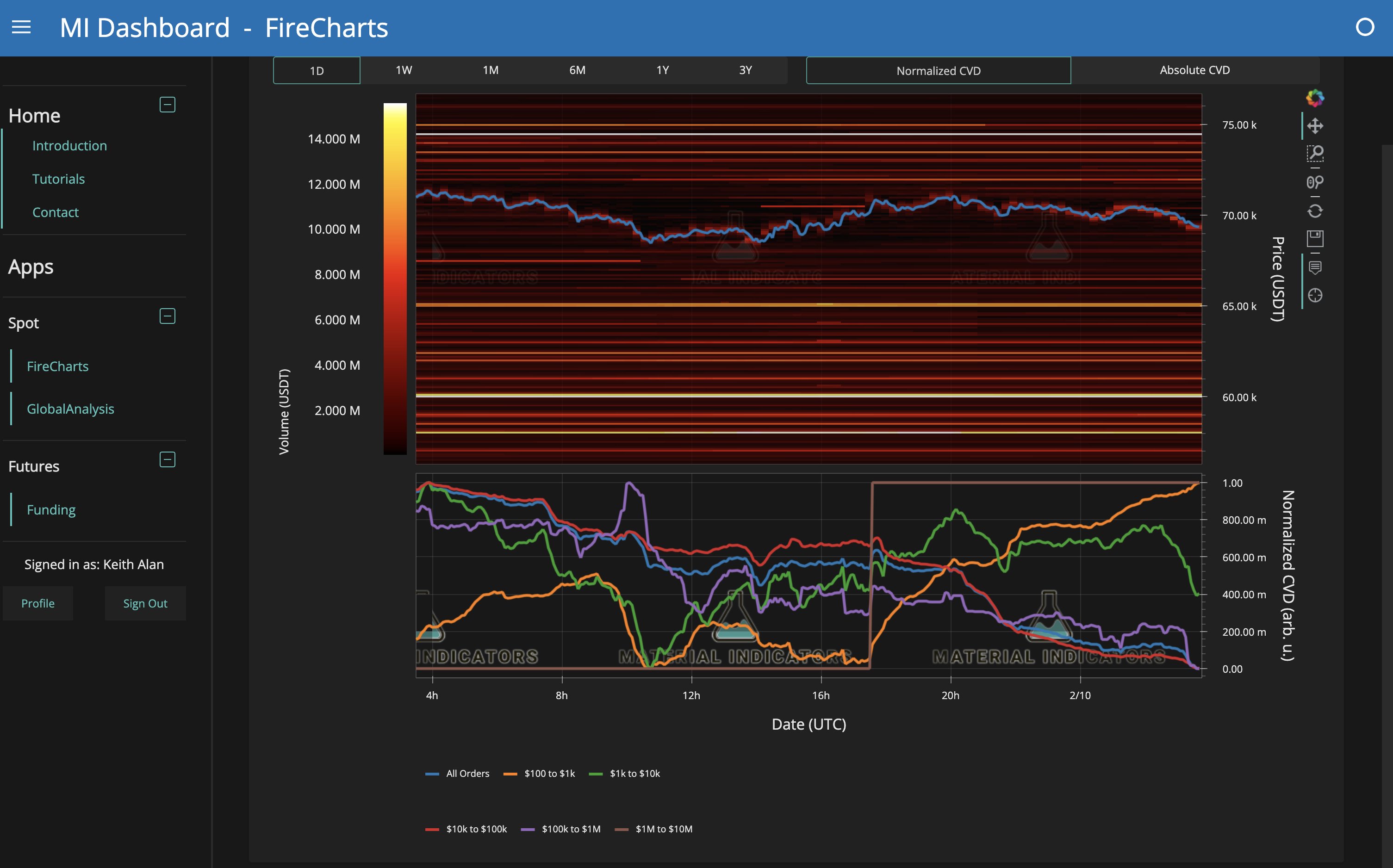The height and width of the screenshot is (868, 1393).
Task: Collapse the Futures section
Action: click(167, 459)
